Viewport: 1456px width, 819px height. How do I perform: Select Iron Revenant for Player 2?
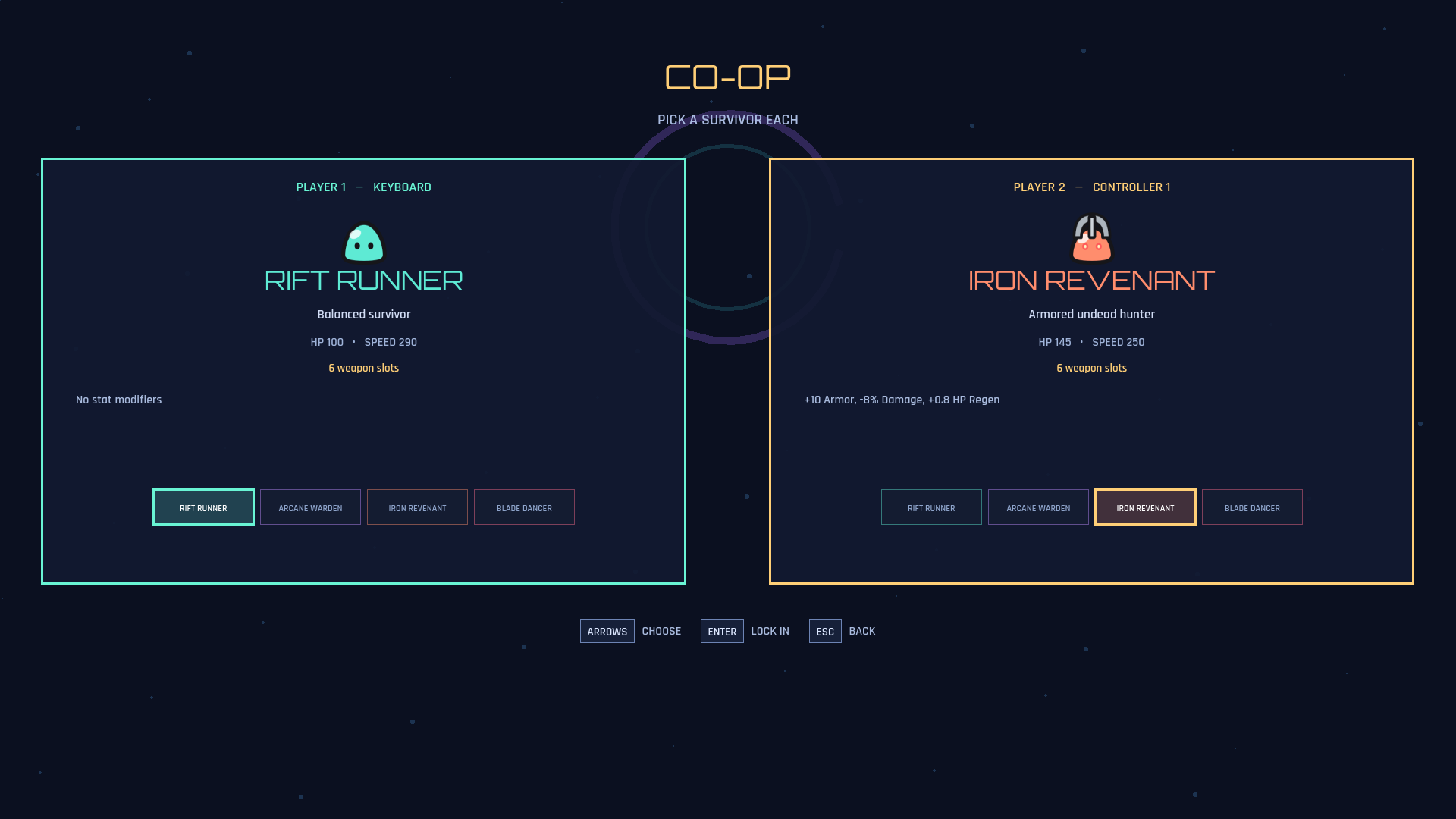[x=1145, y=507]
